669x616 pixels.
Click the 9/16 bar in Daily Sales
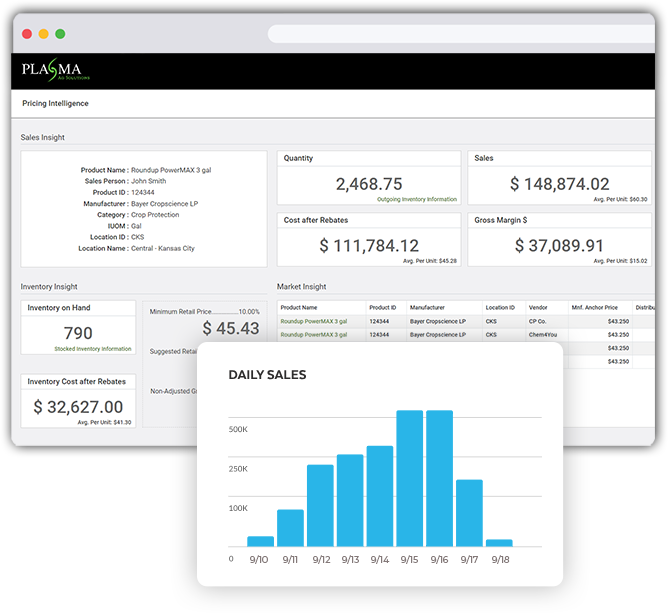tap(439, 478)
